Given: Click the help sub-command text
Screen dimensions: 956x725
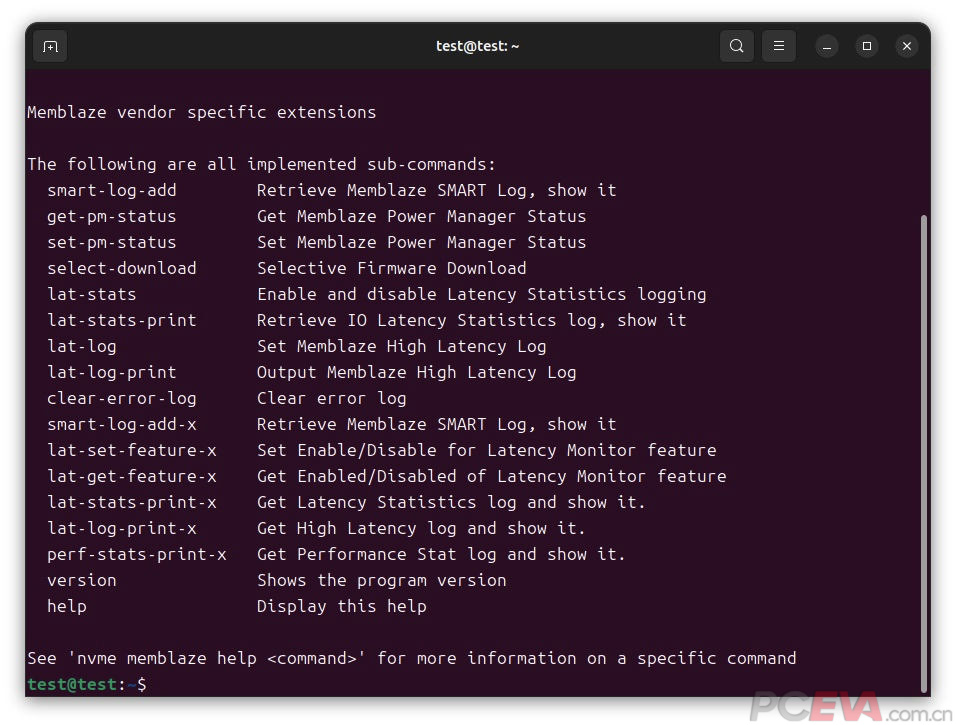Looking at the screenshot, I should pyautogui.click(x=67, y=606).
